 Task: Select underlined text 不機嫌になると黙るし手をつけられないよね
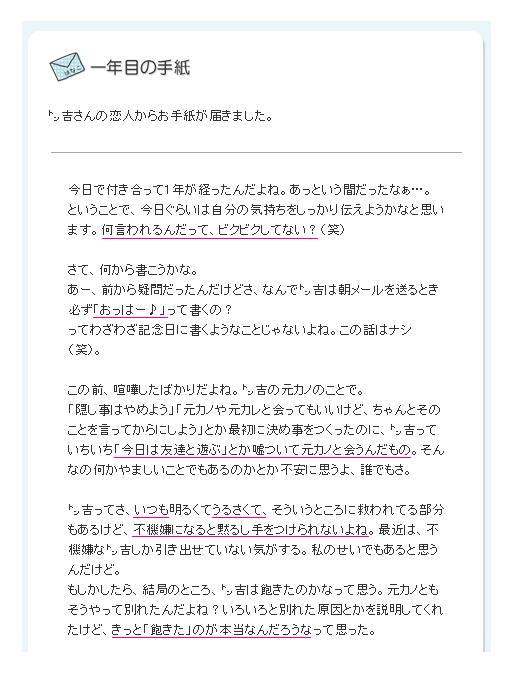pos(251,529)
